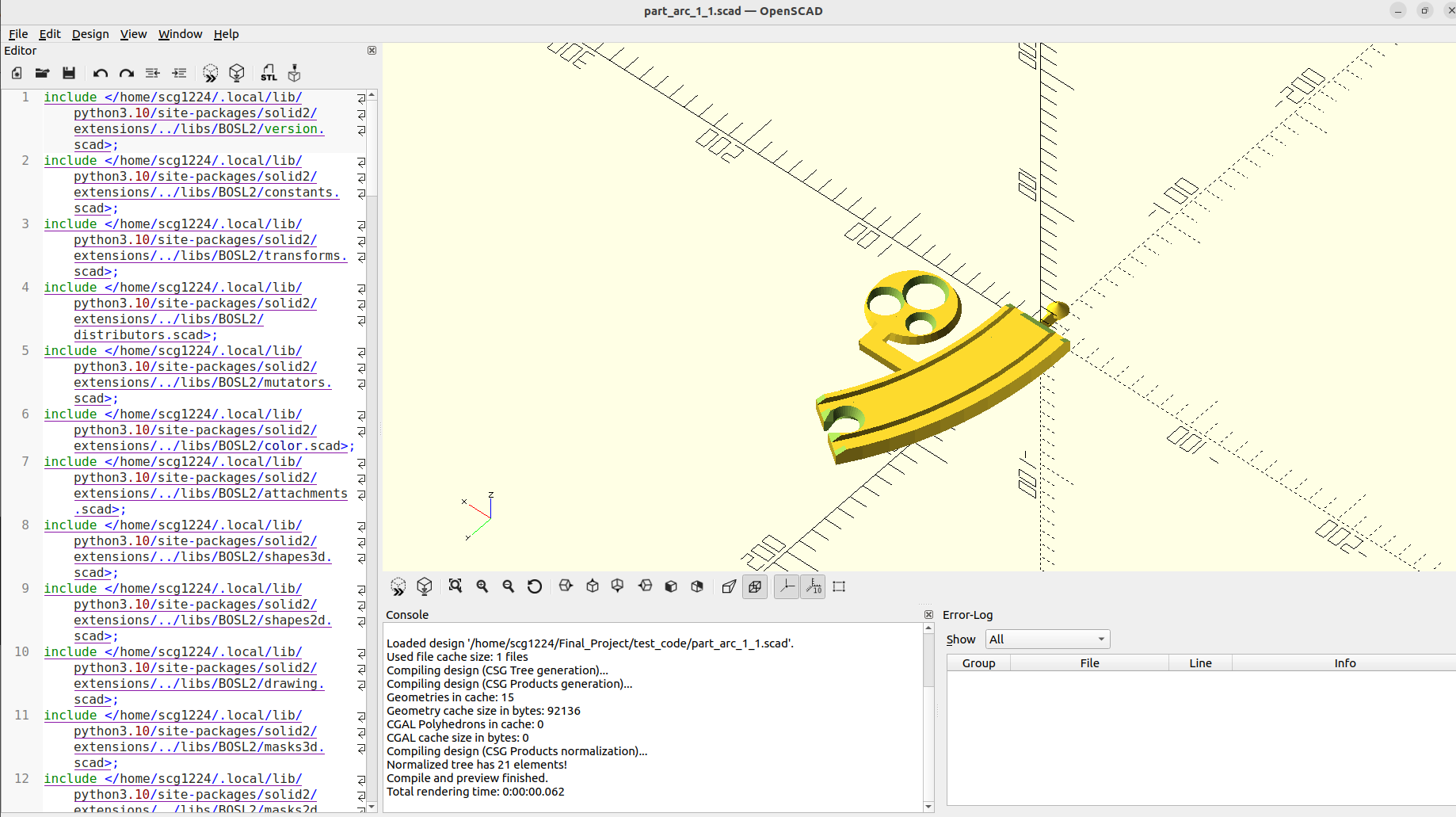Click Preview icon in the viewport toolbar
This screenshot has height=817, width=1456.
click(398, 586)
